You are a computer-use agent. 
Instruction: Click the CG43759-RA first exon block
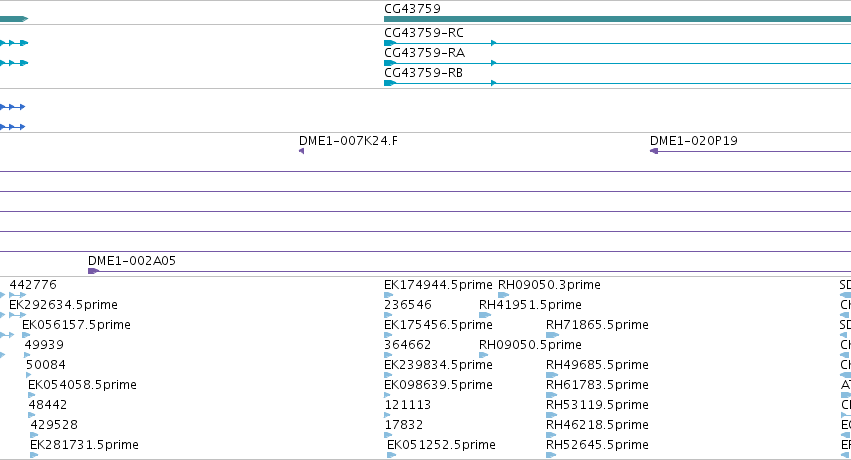coord(390,63)
